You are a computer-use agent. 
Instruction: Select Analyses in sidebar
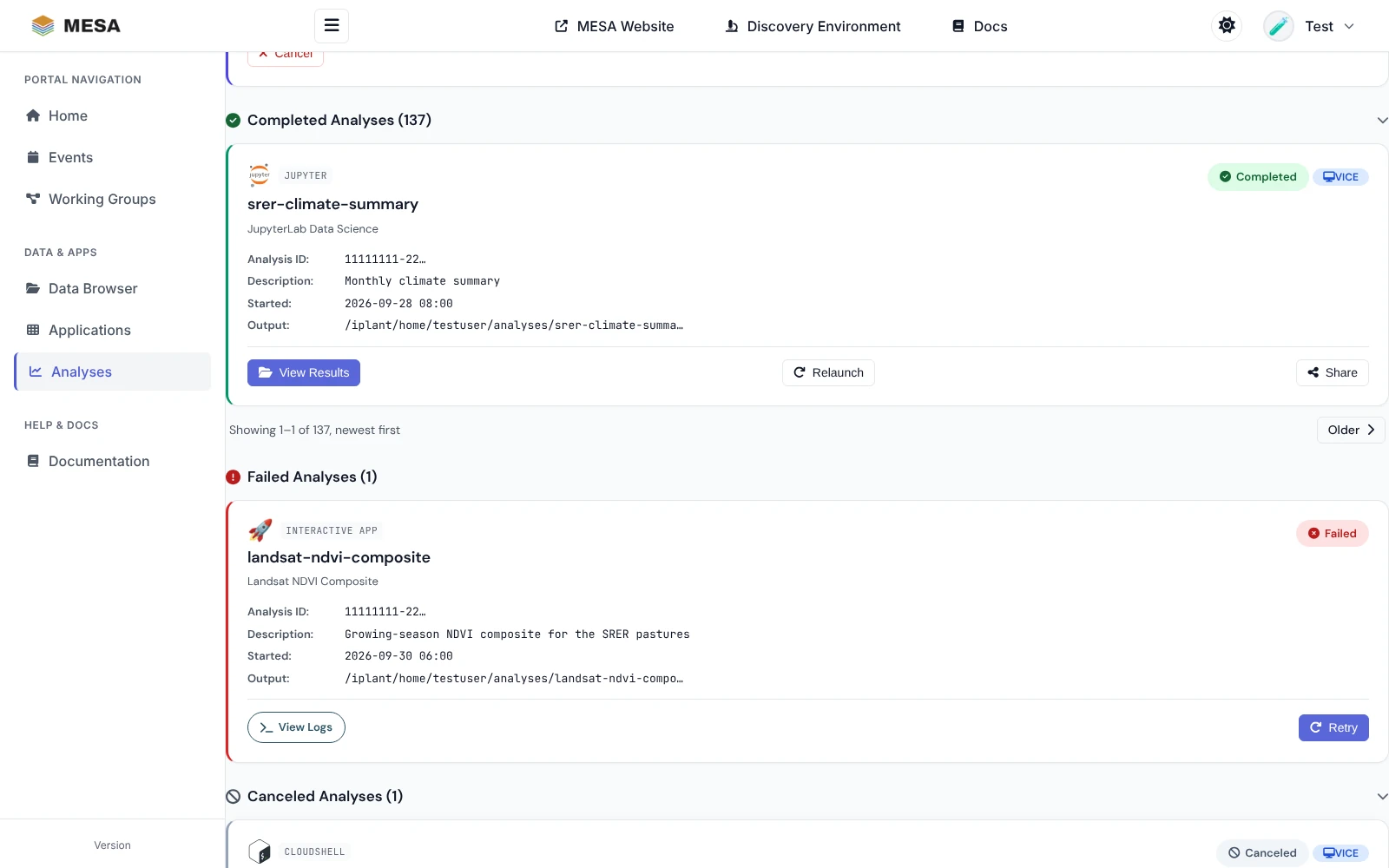coord(113,372)
